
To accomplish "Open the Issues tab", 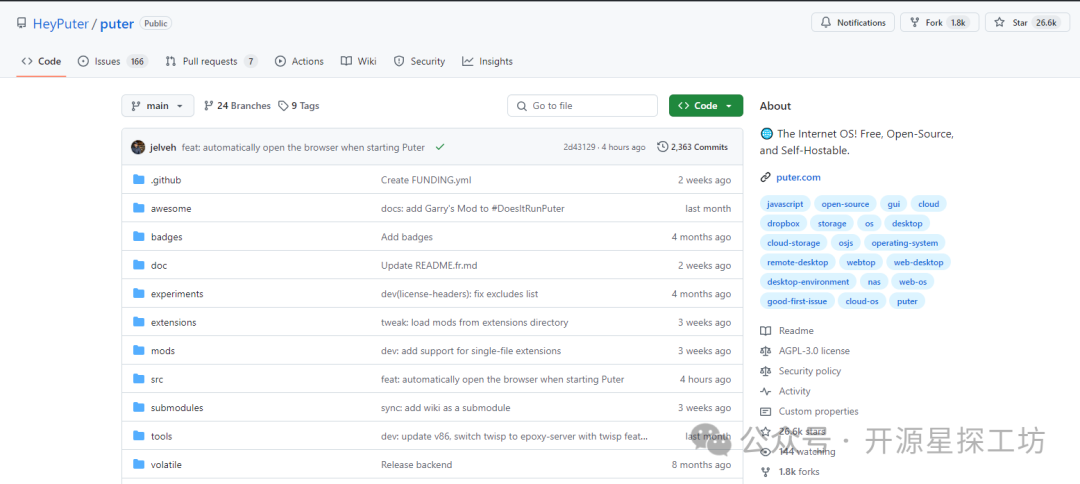I will pos(112,61).
